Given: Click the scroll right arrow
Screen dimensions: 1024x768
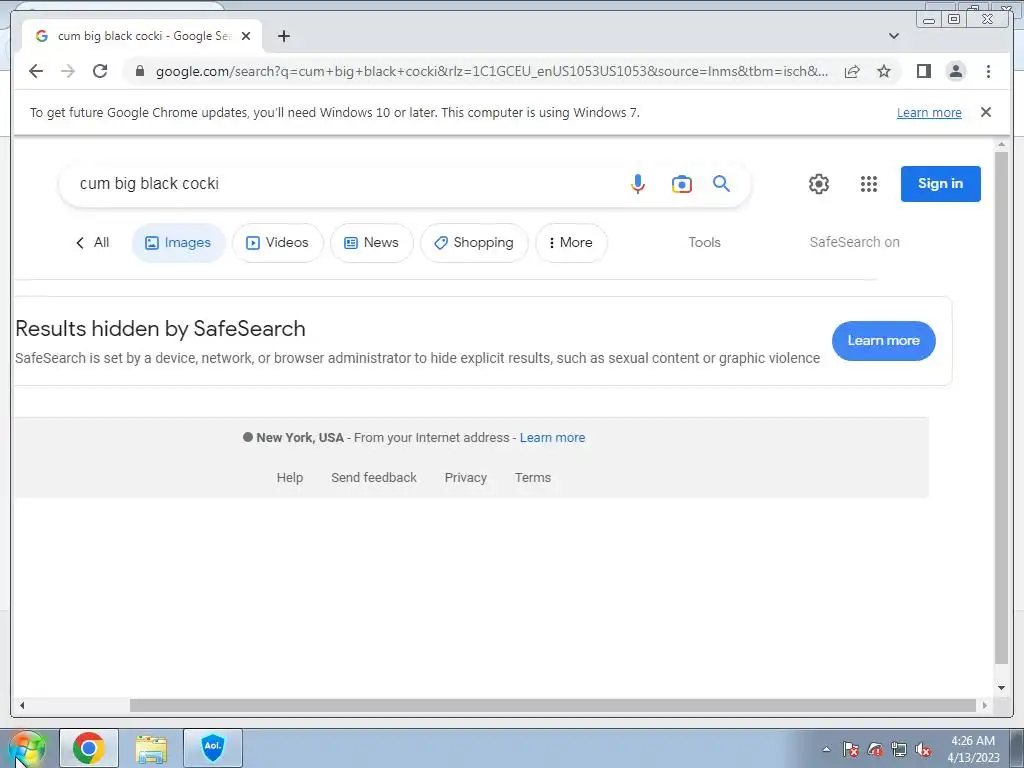Looking at the screenshot, I should click(x=985, y=705).
